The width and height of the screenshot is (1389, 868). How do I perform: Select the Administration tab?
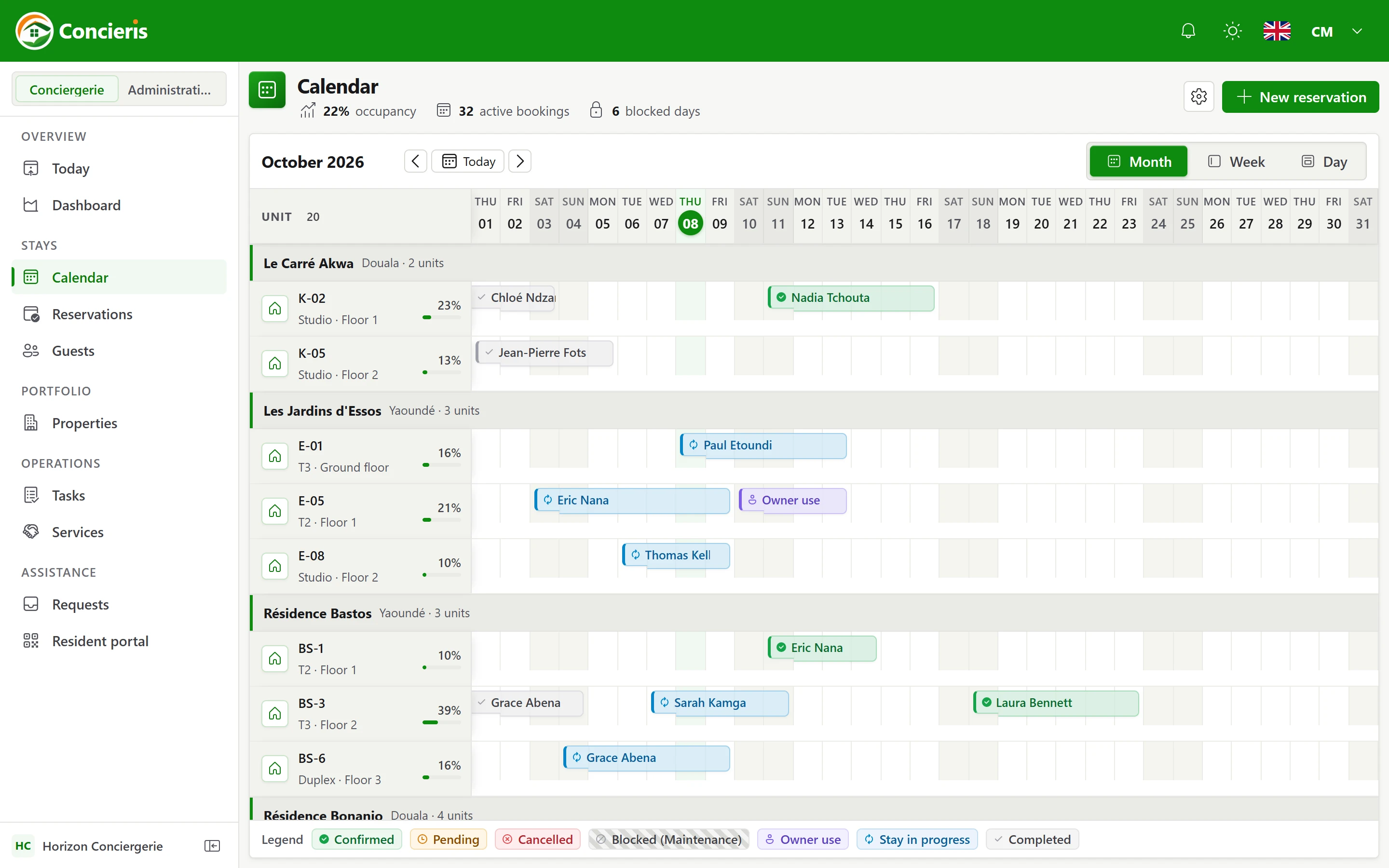pos(169,90)
